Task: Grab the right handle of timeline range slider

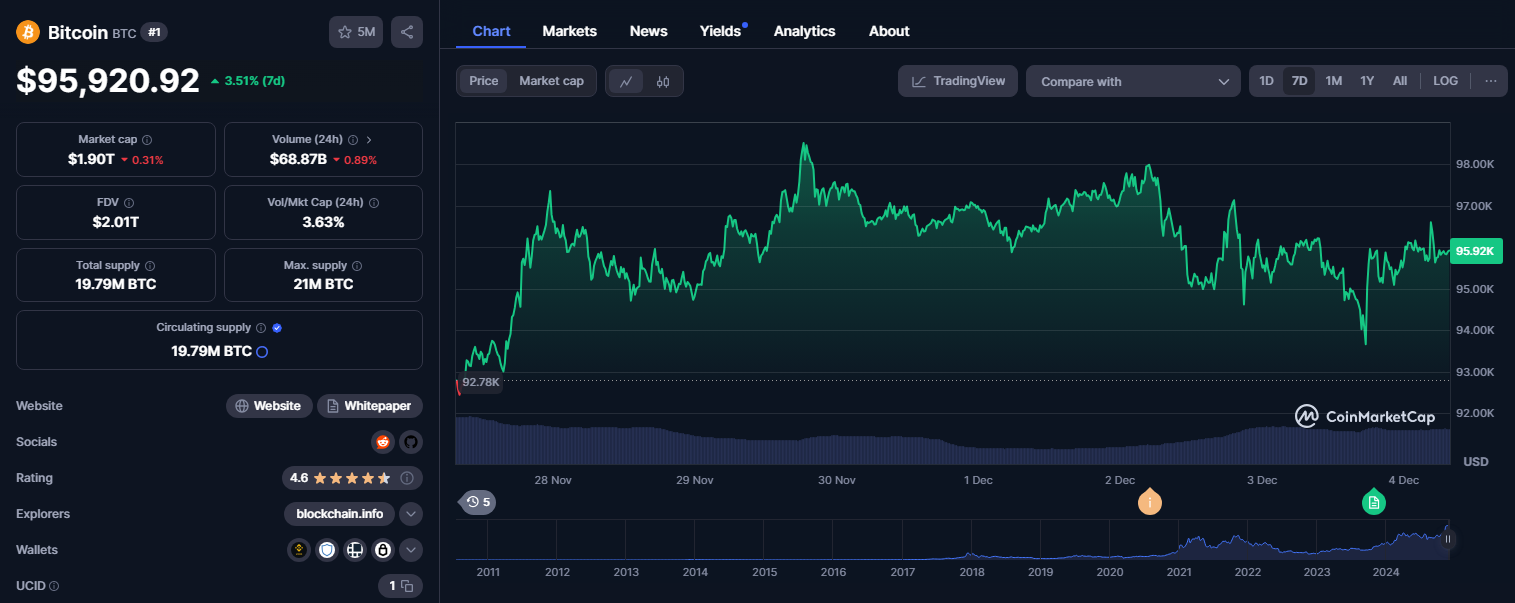Action: tap(1447, 539)
